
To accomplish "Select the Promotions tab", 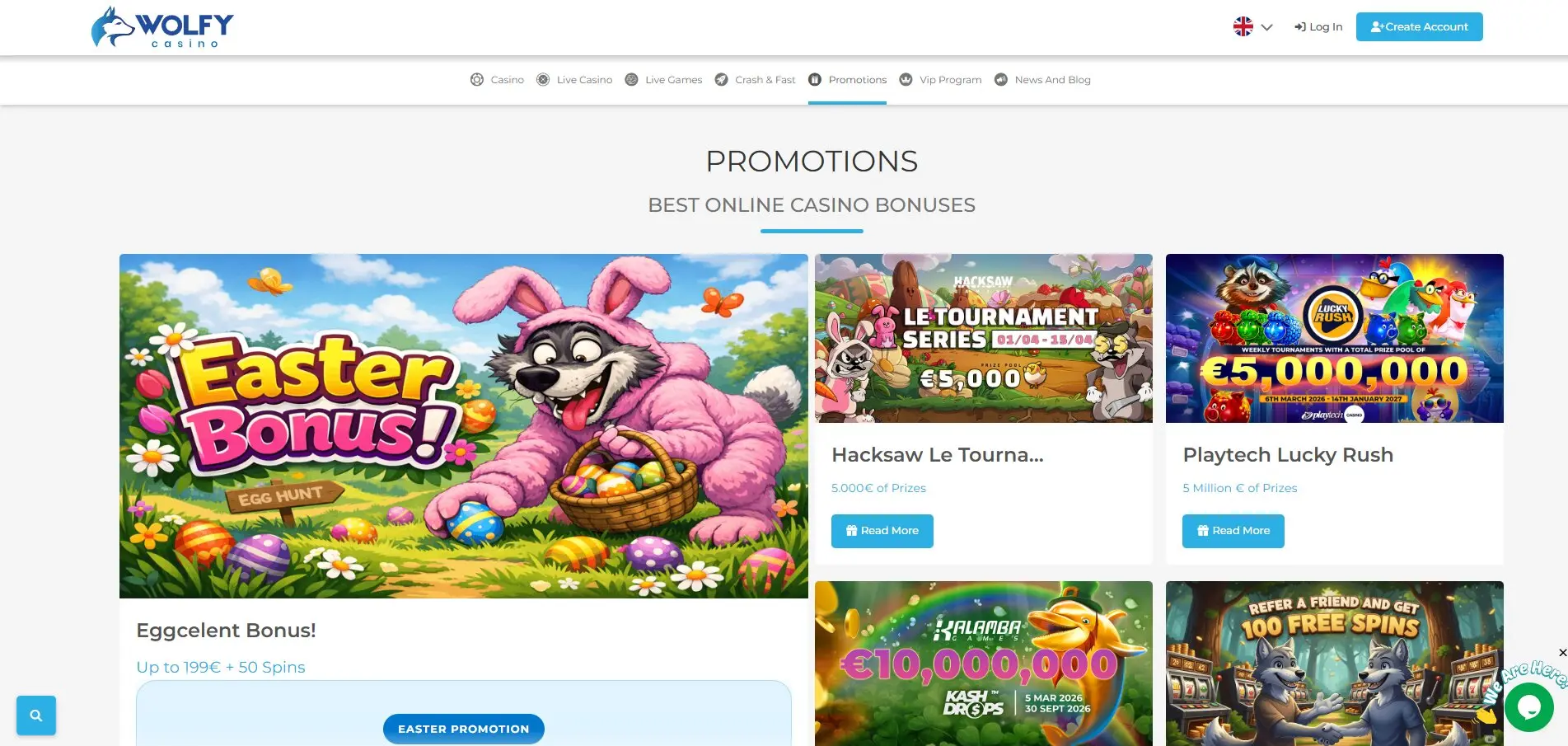I will click(847, 80).
